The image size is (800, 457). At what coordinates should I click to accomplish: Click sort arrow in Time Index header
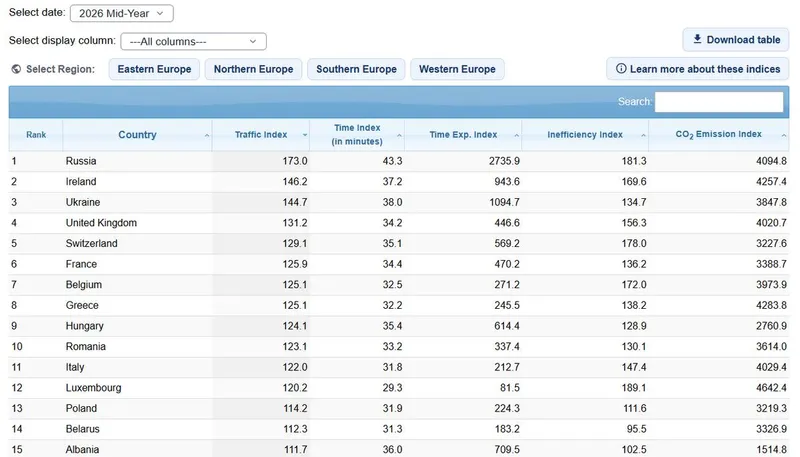pyautogui.click(x=399, y=136)
